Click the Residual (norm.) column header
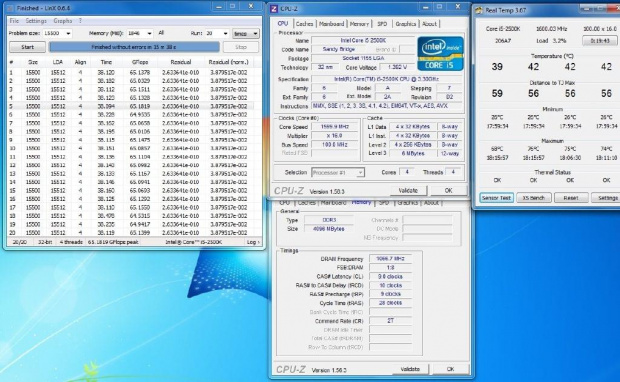 (229, 62)
